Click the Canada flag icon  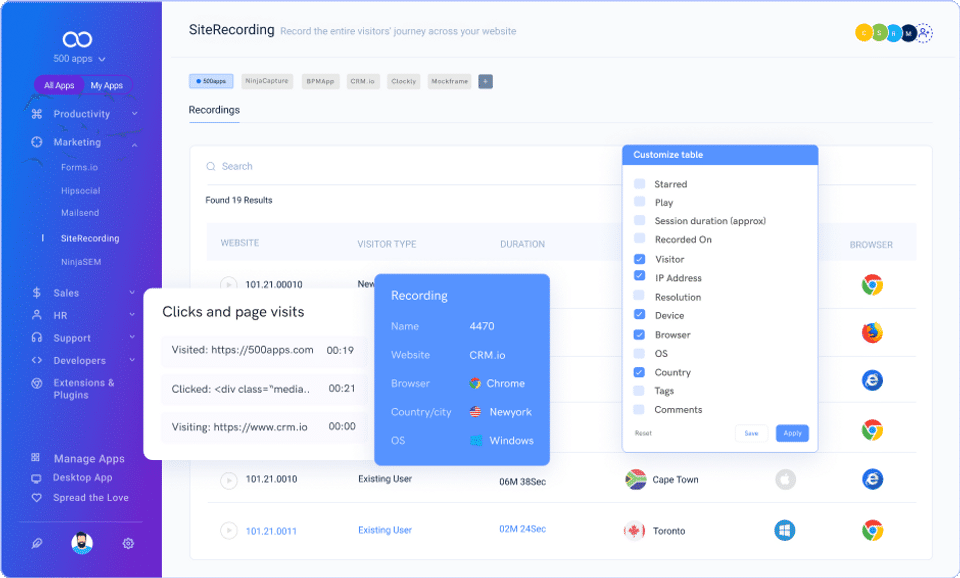coord(634,531)
